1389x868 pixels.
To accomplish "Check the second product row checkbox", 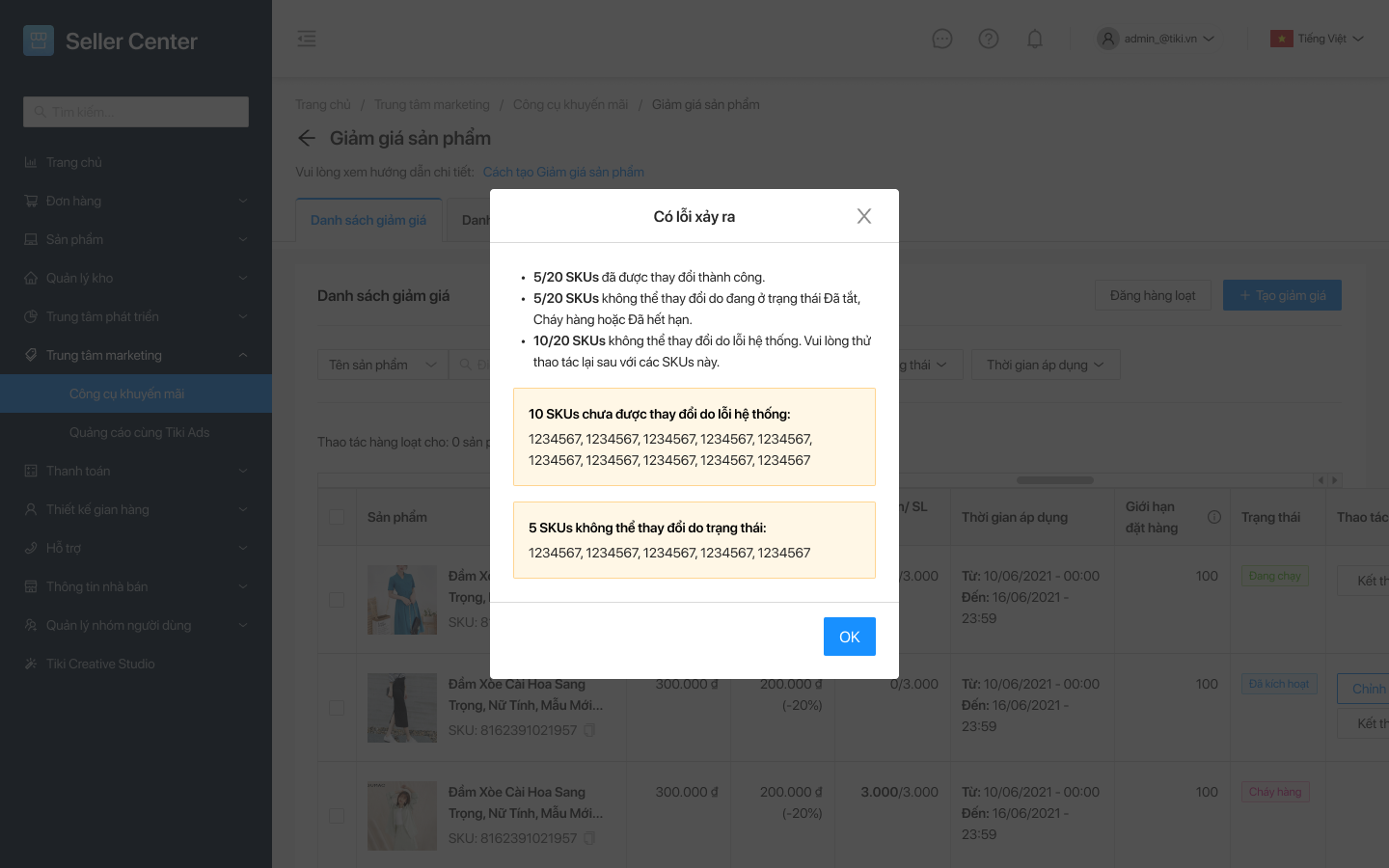I will pos(337,708).
